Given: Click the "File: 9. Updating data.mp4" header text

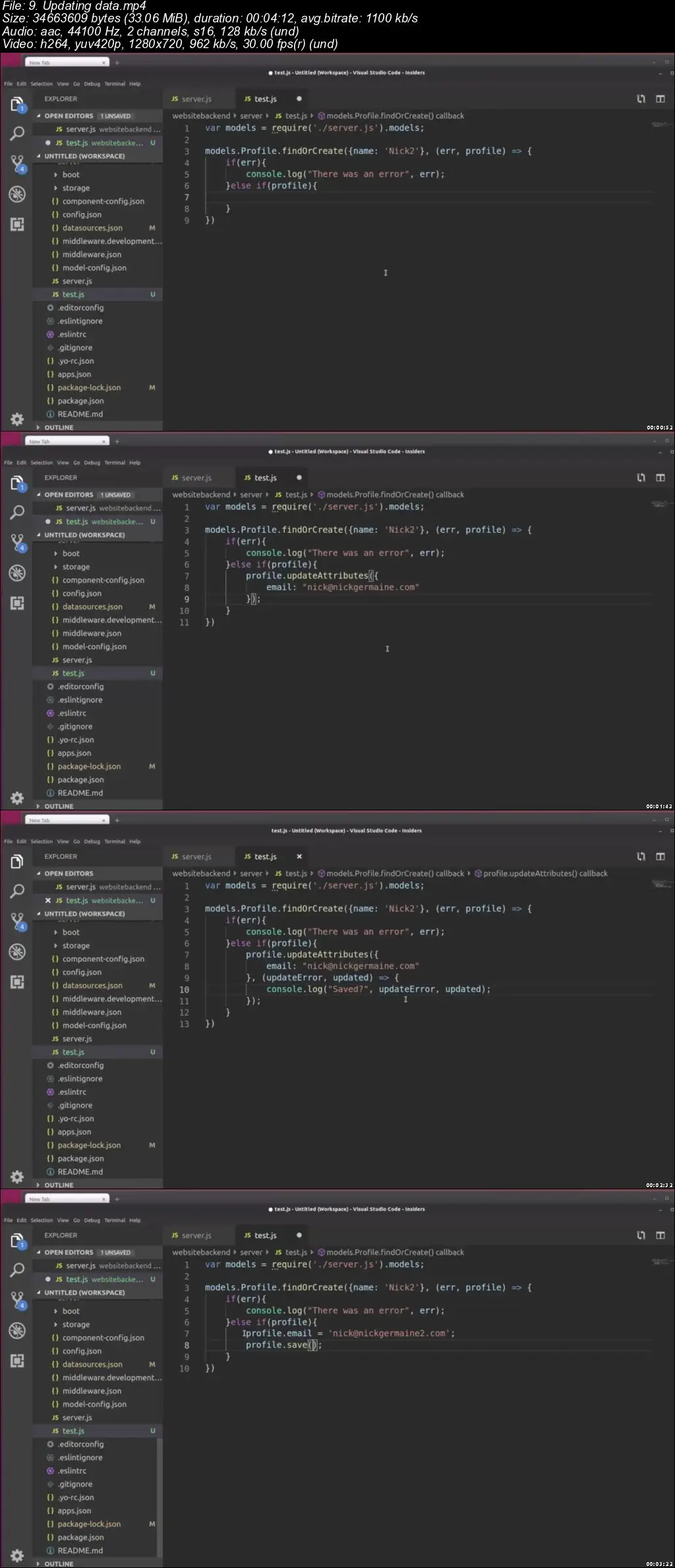Looking at the screenshot, I should tap(74, 6).
